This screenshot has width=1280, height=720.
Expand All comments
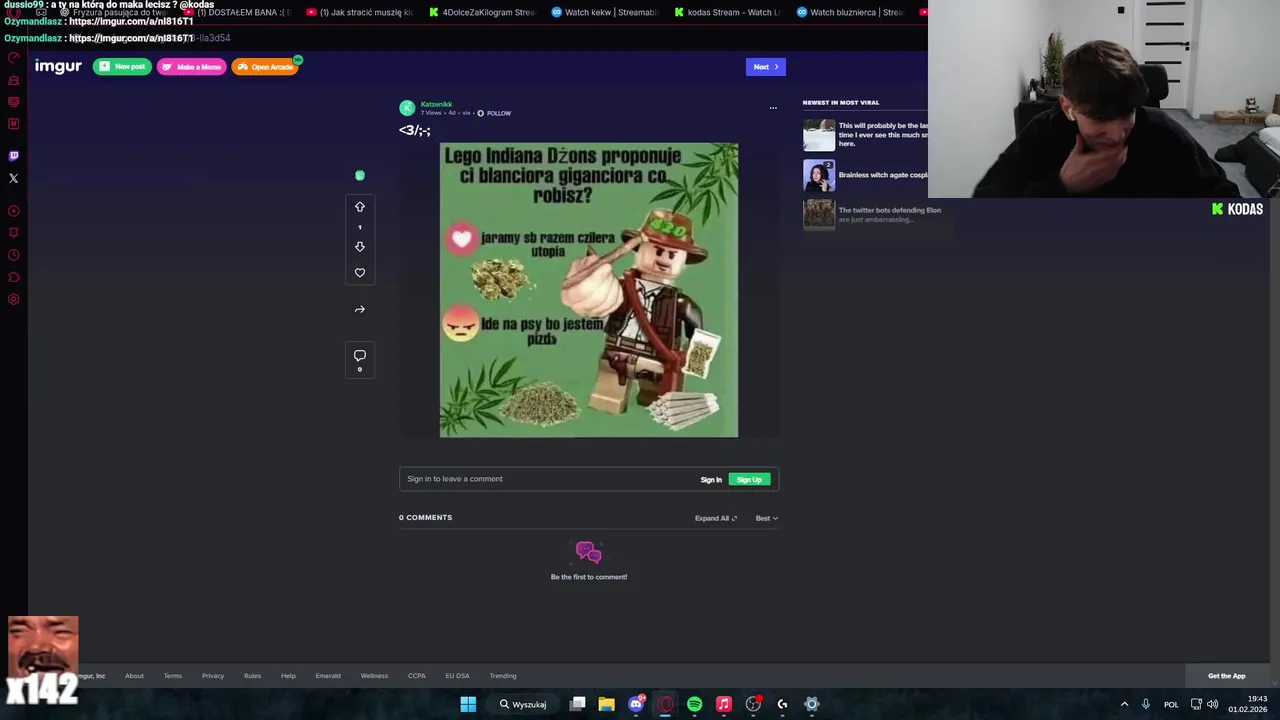[x=716, y=518]
